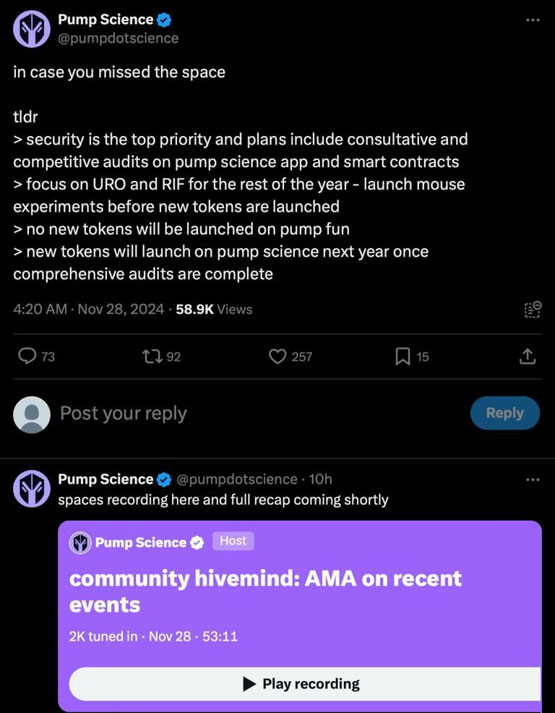The image size is (555, 713).
Task: Bookmark the post with the bookmark icon
Action: click(402, 357)
